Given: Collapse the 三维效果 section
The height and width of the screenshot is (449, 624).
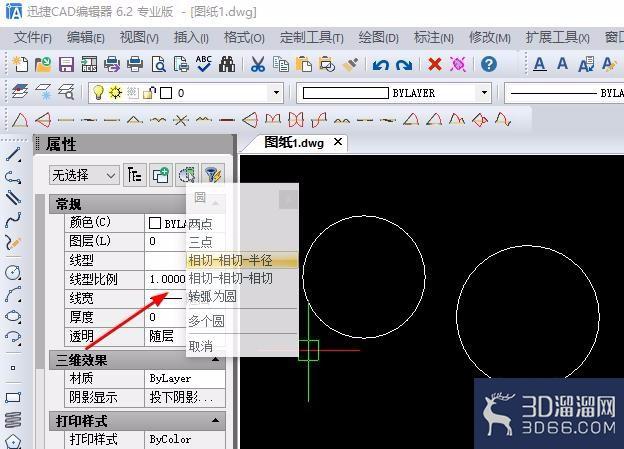Looking at the screenshot, I should click(215, 359).
